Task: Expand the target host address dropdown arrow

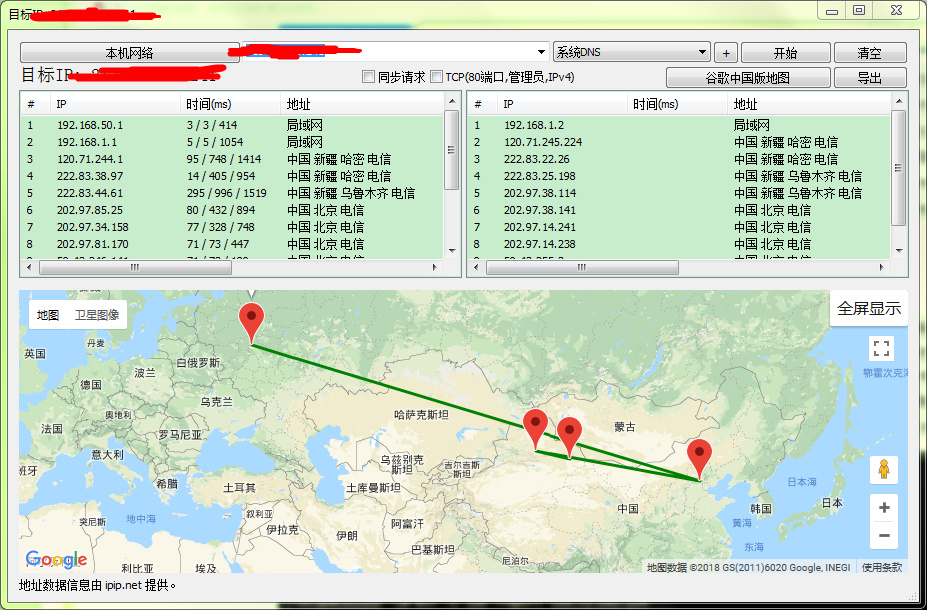Action: pyautogui.click(x=541, y=52)
